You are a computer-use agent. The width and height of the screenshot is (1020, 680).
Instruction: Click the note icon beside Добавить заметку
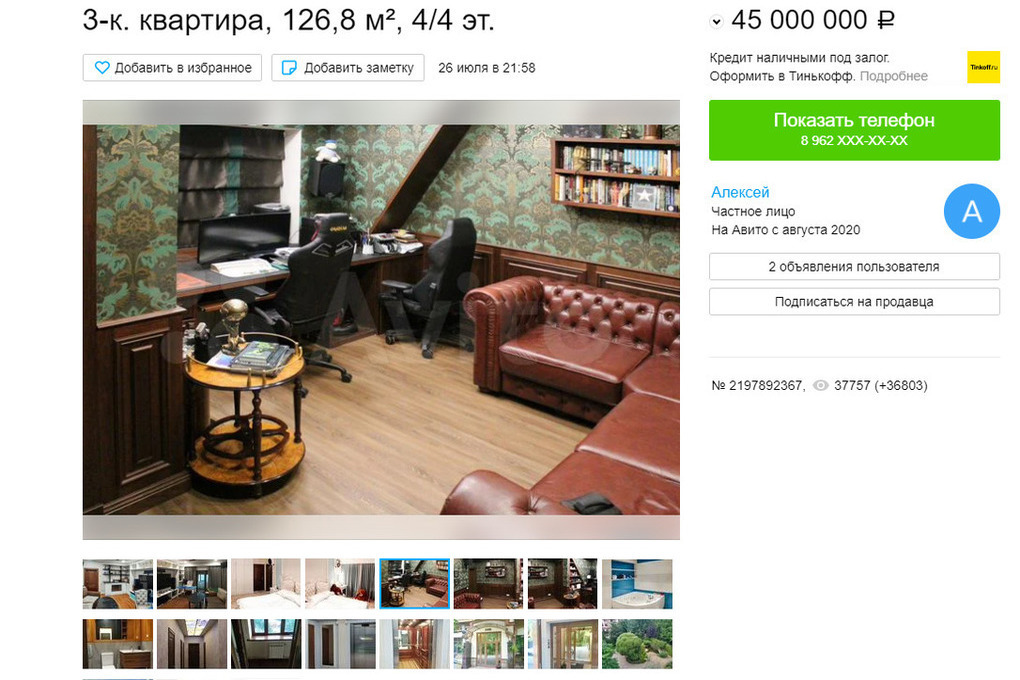point(289,68)
